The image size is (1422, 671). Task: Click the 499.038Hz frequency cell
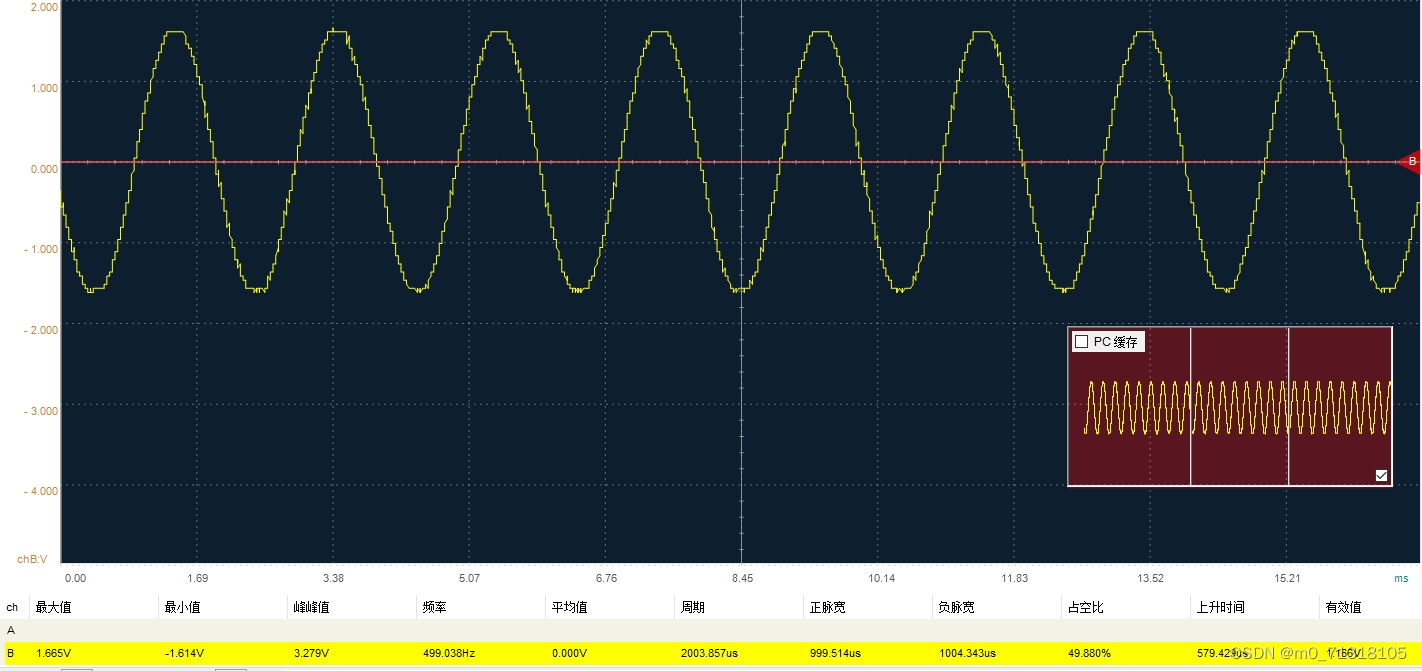(449, 653)
